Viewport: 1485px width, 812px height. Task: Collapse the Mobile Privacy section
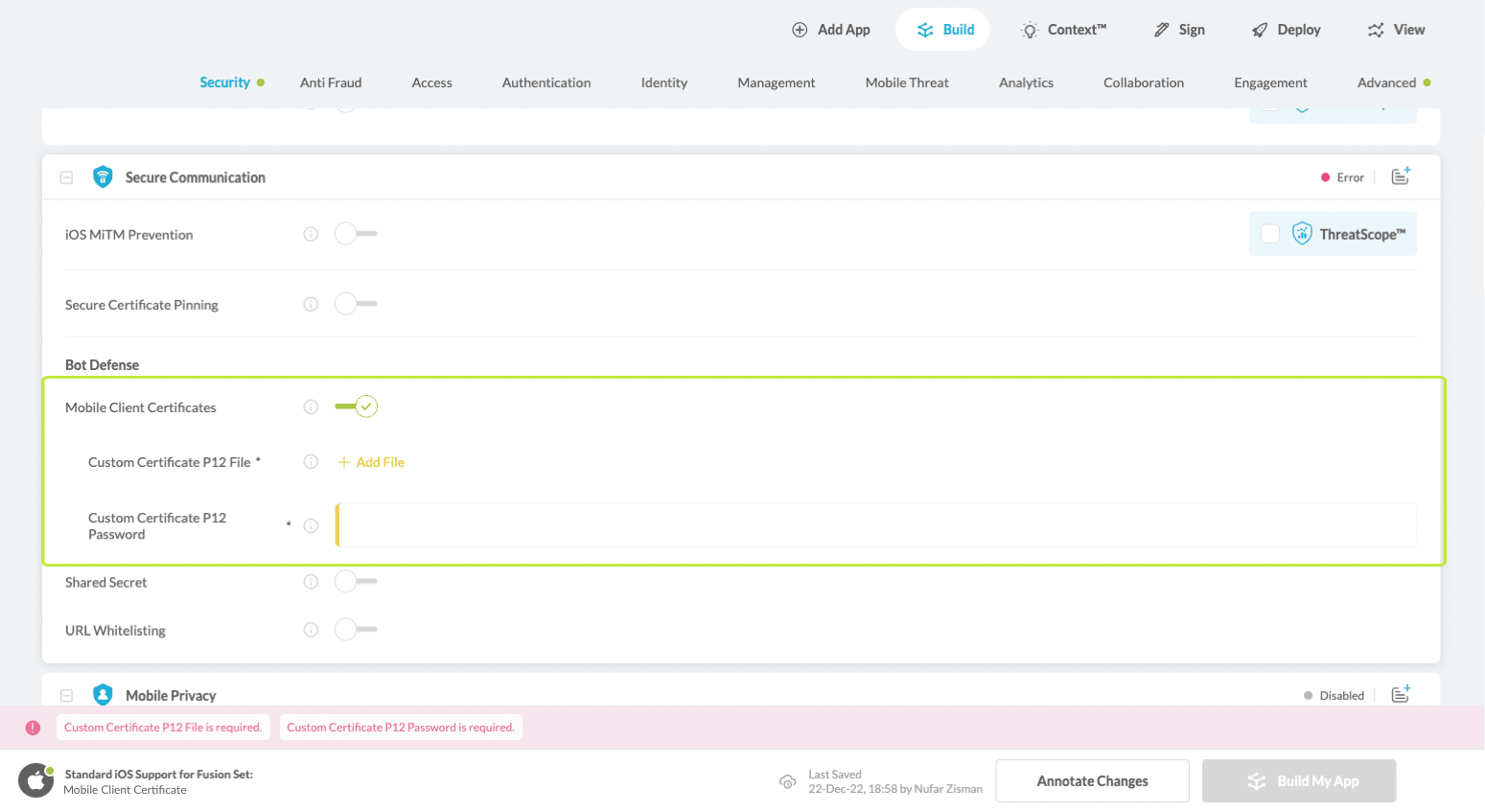coord(66,695)
